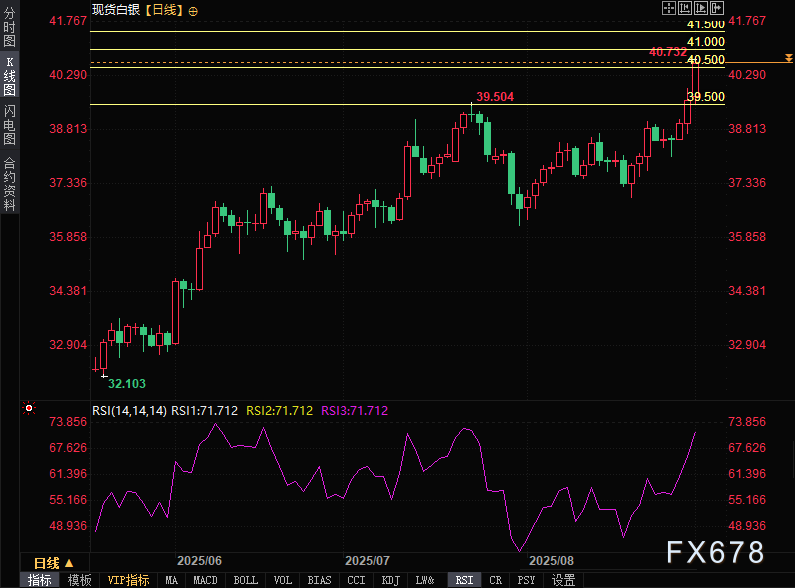Screen dimensions: 795x588
Task: Enable the BOLL indicator
Action: [244, 580]
